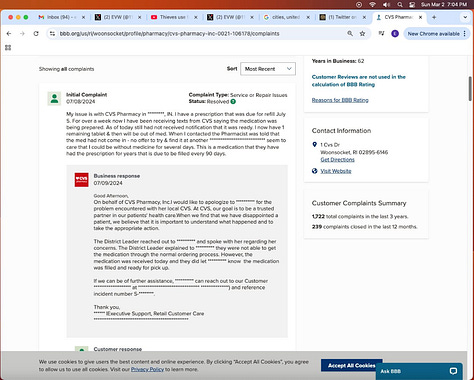Click the Resolved status help icon
Viewport: 474px width, 380px height.
(233, 101)
